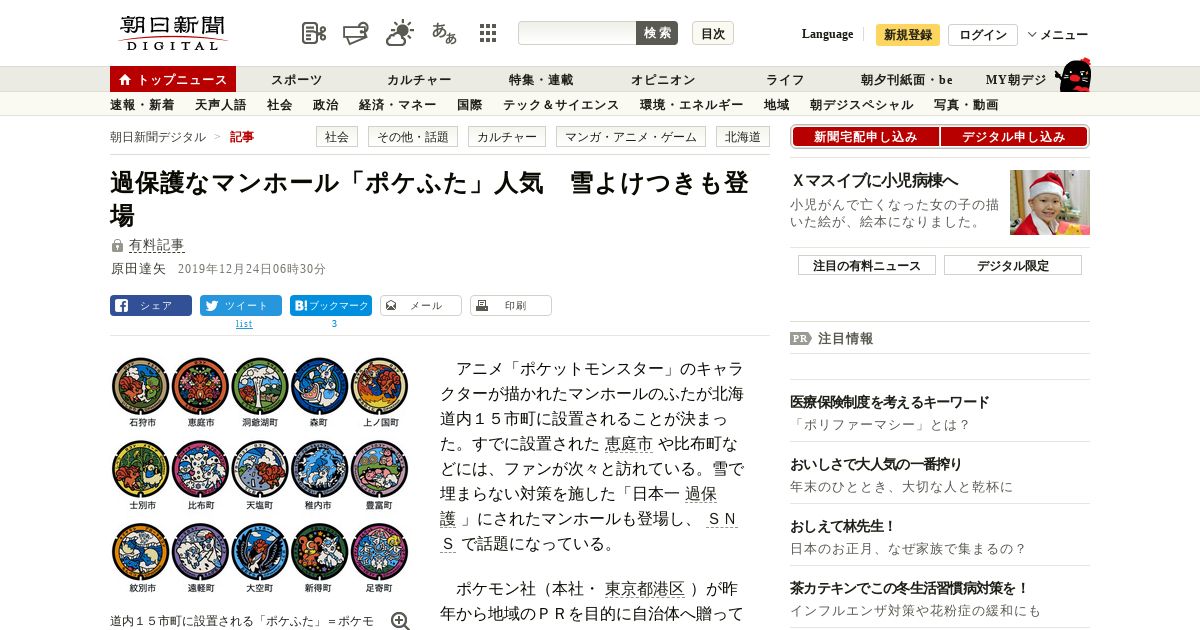
Task: Open 写真・動画 submenu item
Action: point(966,104)
